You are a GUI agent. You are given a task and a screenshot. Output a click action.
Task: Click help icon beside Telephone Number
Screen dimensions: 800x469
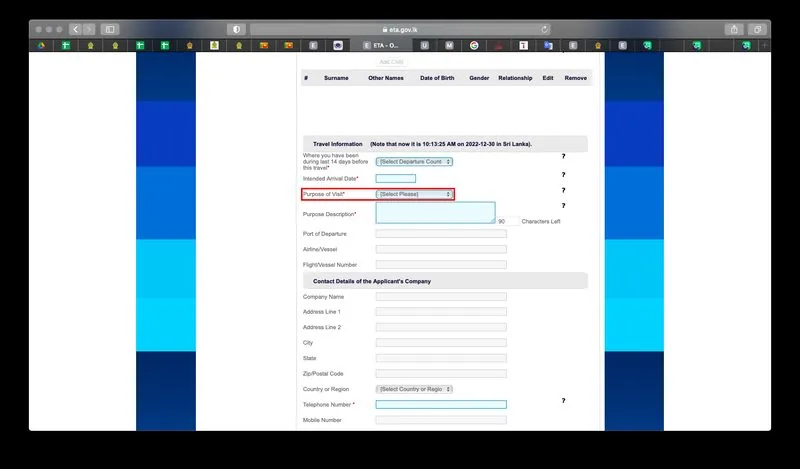(563, 400)
